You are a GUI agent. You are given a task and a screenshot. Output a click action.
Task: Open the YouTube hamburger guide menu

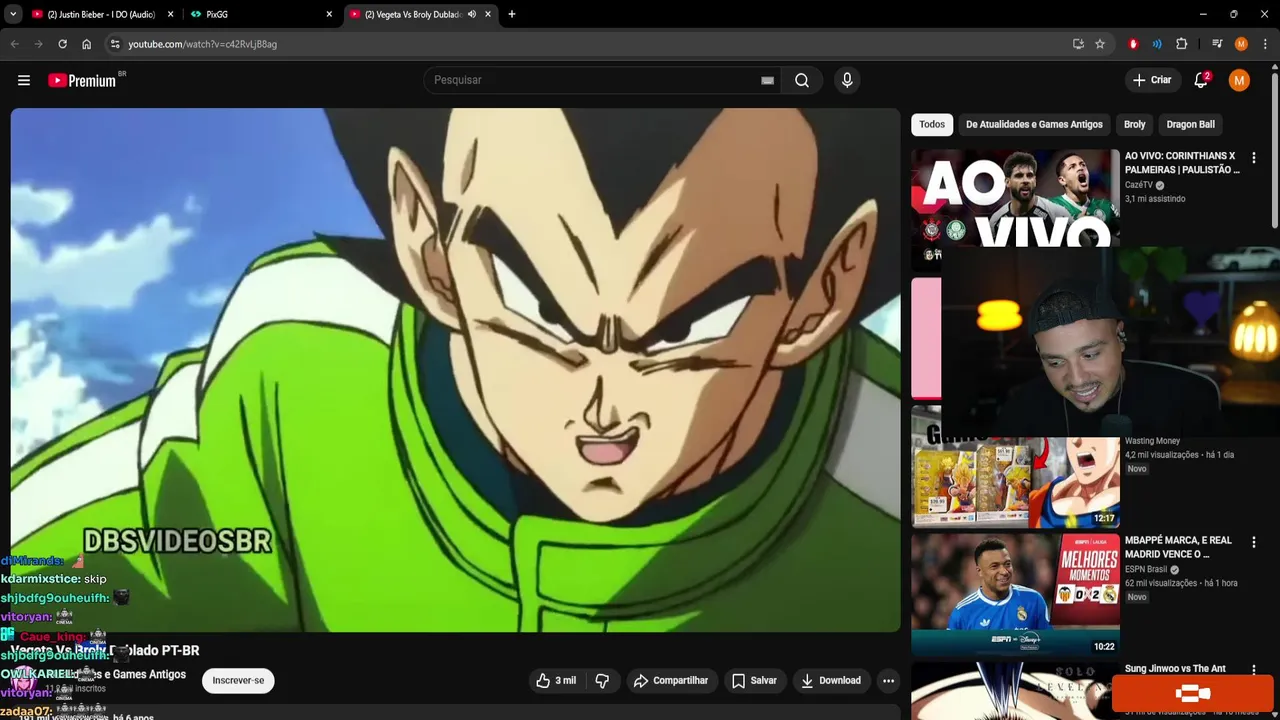point(24,80)
